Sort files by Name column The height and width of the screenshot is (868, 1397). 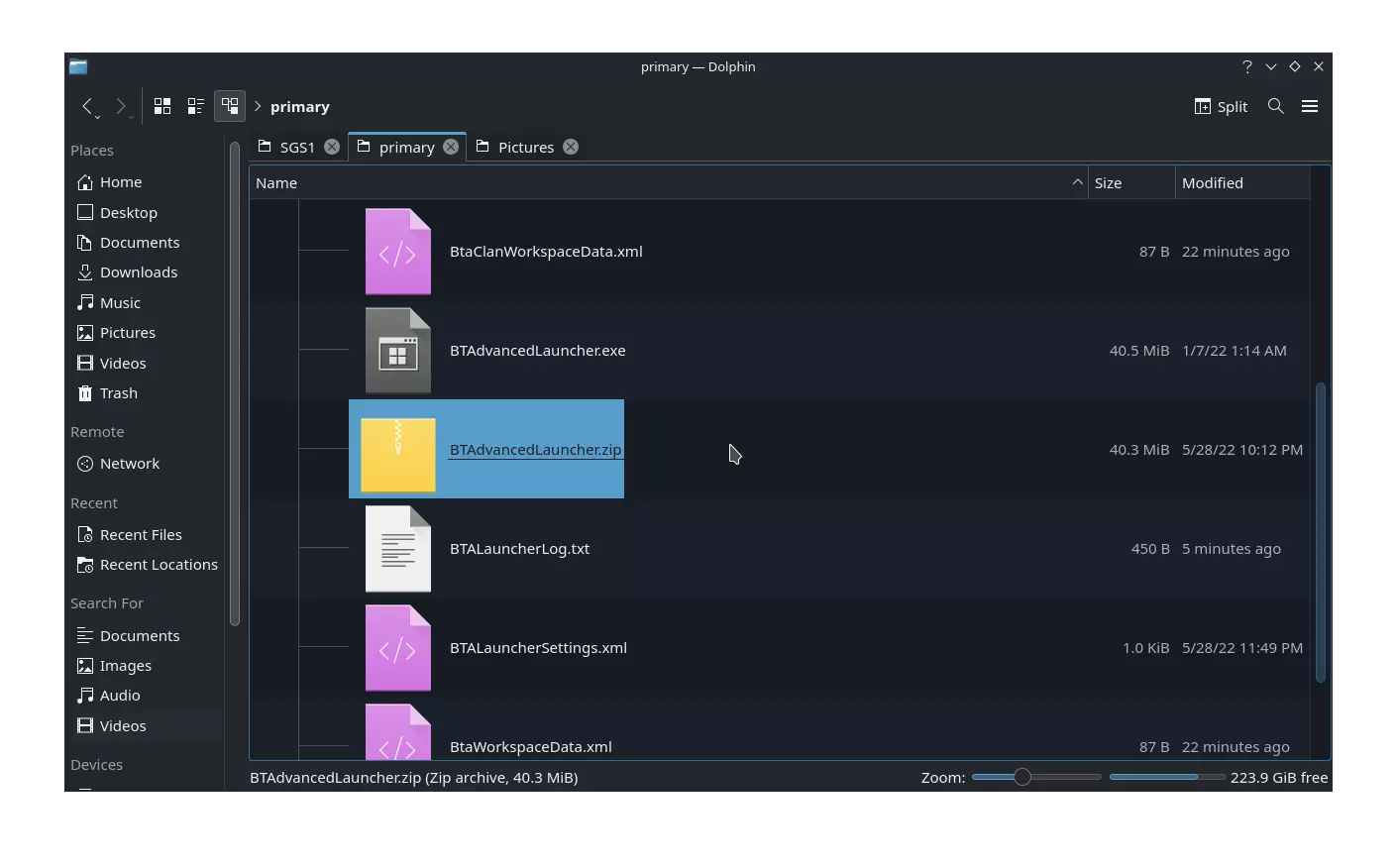click(x=669, y=183)
